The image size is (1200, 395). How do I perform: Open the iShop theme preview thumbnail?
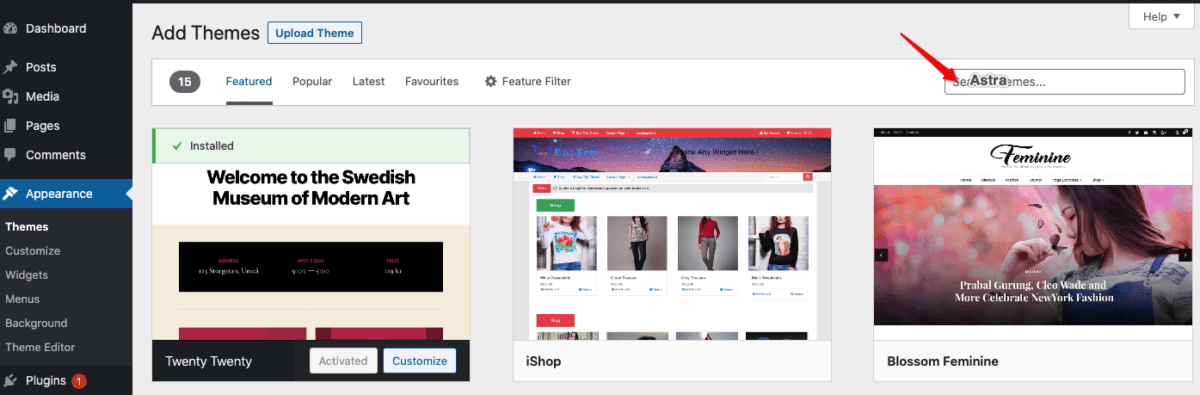672,233
